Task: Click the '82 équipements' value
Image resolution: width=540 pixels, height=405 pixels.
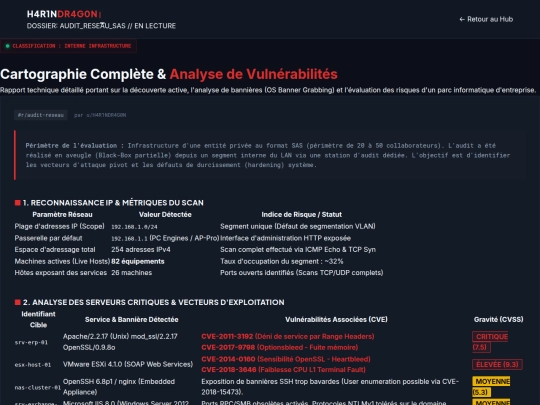Action: pyautogui.click(x=138, y=261)
